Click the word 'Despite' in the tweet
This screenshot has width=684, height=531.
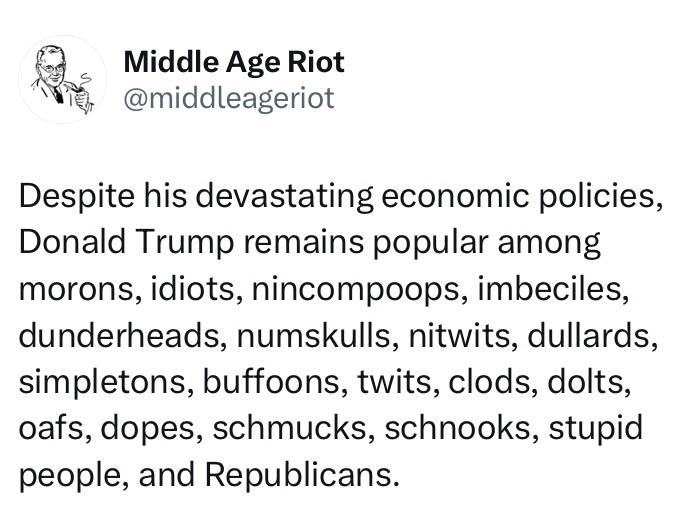[77, 198]
